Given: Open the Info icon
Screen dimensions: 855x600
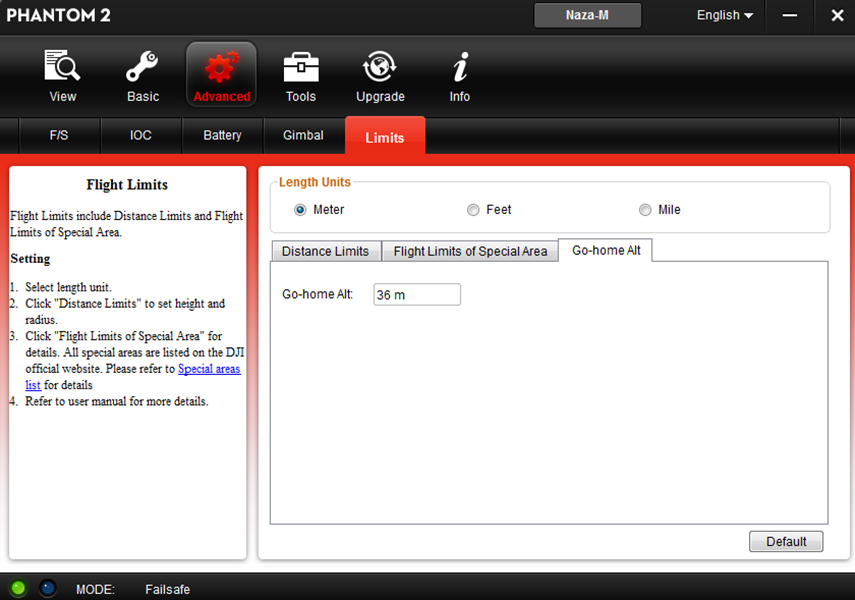Looking at the screenshot, I should 461,67.
